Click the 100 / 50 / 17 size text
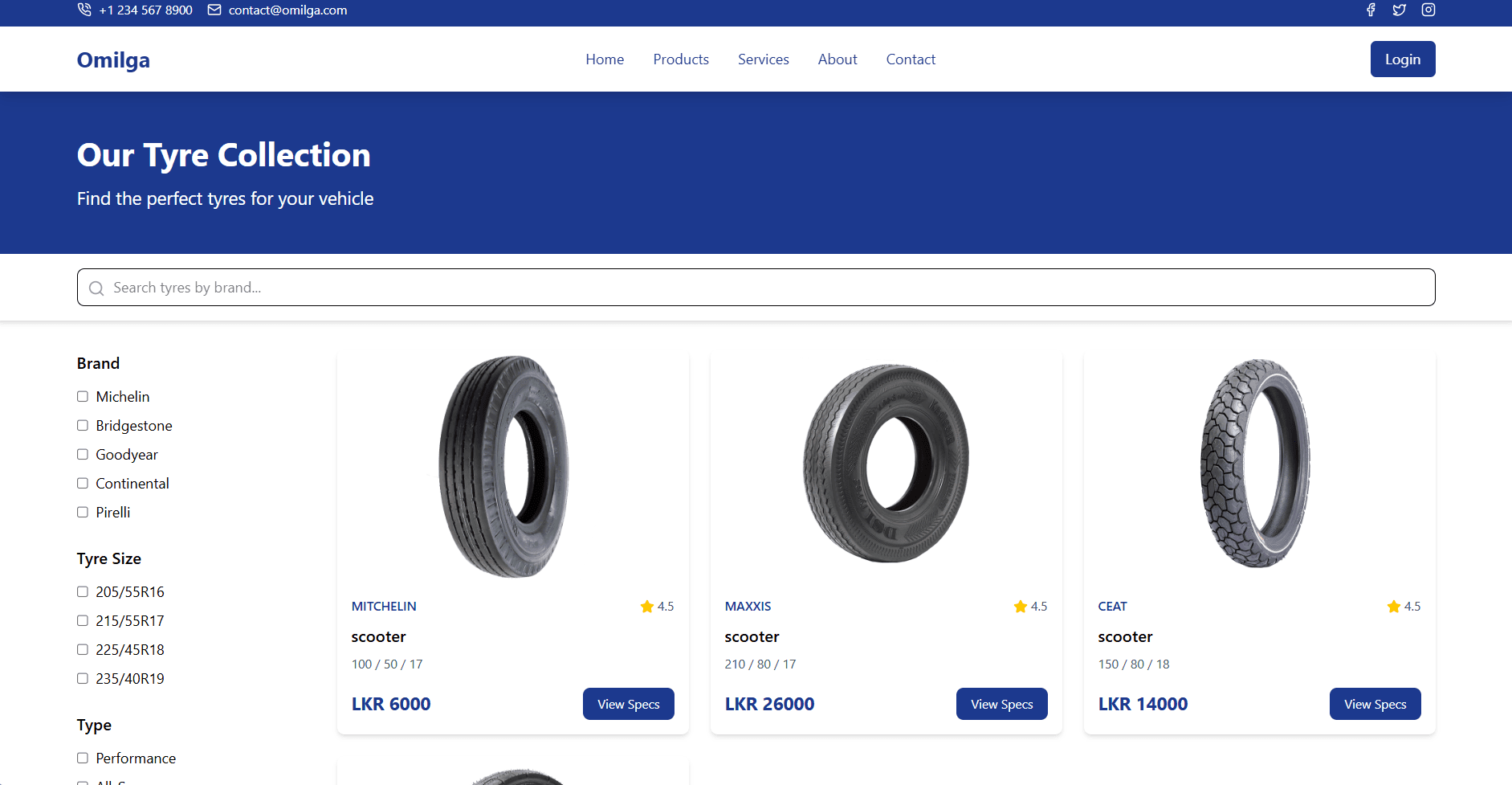1512x785 pixels. [387, 664]
